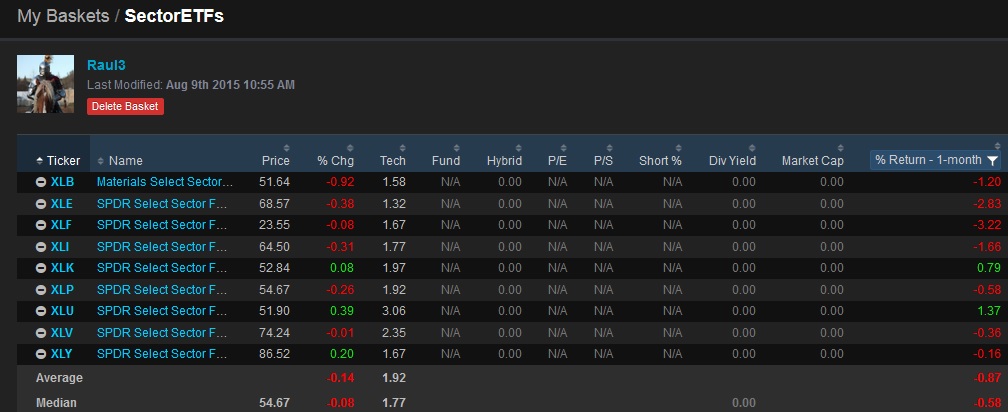Sort by Fund column header
Screen dimensions: 1008x412
446,161
